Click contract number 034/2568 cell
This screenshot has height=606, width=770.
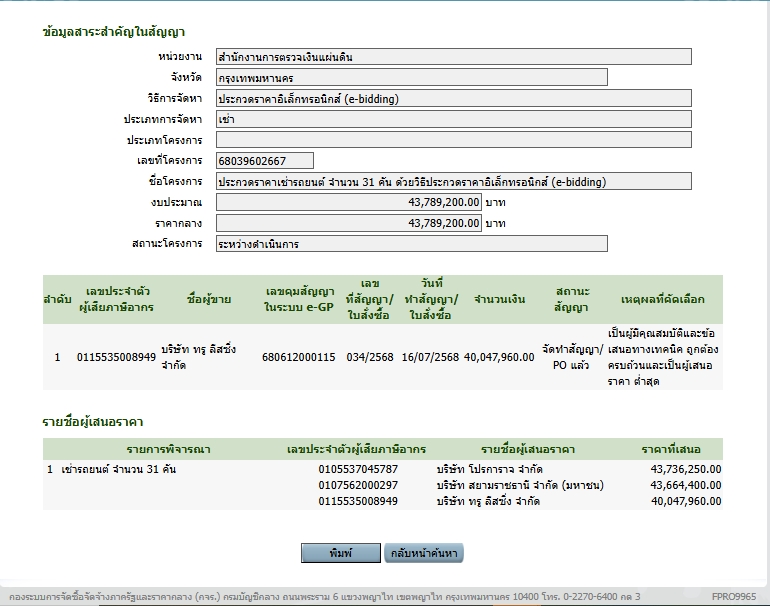pyautogui.click(x=369, y=357)
